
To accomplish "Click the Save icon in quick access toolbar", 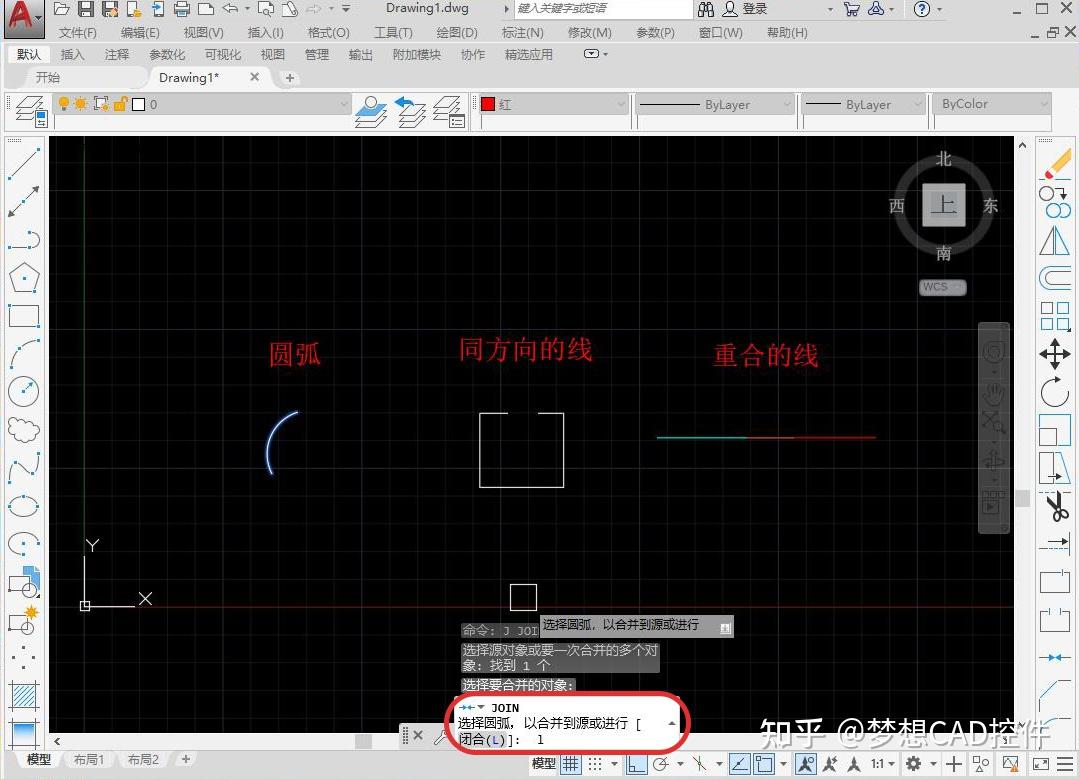I will click(86, 9).
